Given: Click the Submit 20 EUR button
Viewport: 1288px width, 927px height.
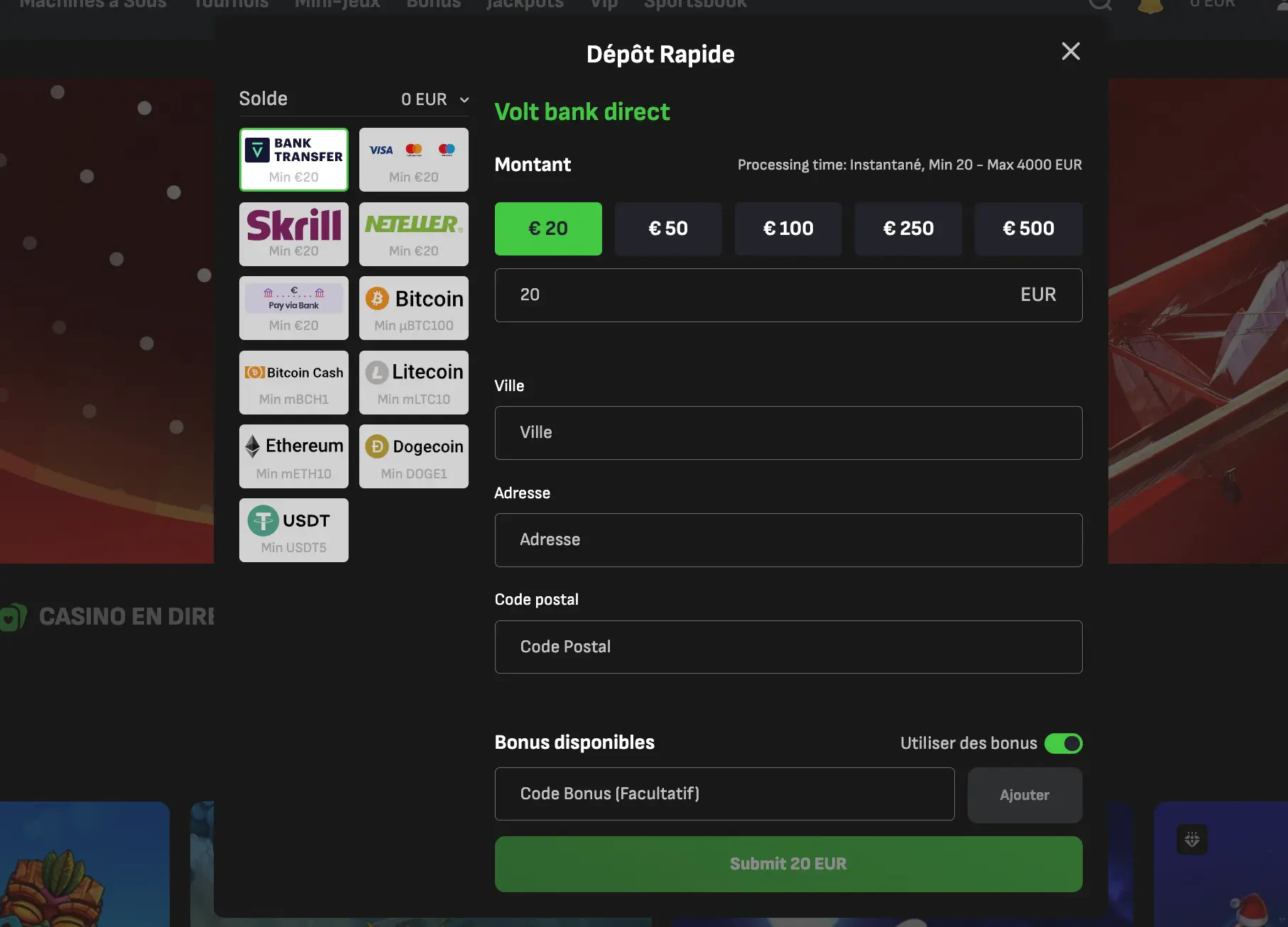Looking at the screenshot, I should (x=788, y=864).
